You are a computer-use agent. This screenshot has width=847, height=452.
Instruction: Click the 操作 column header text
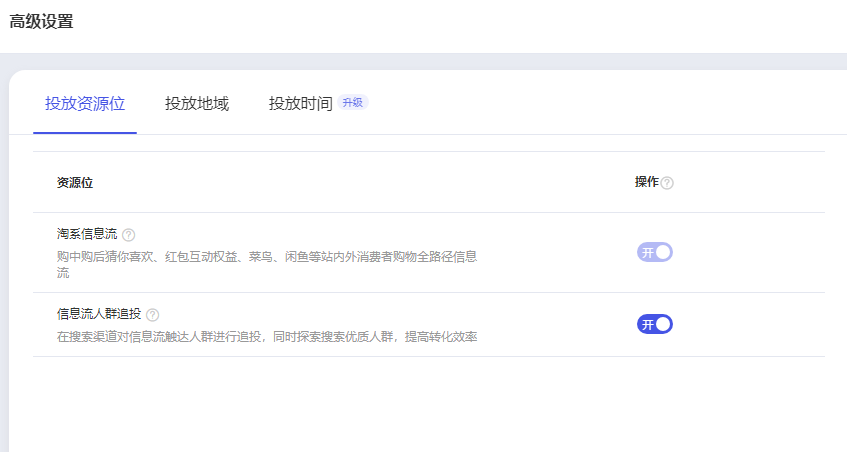(x=646, y=182)
